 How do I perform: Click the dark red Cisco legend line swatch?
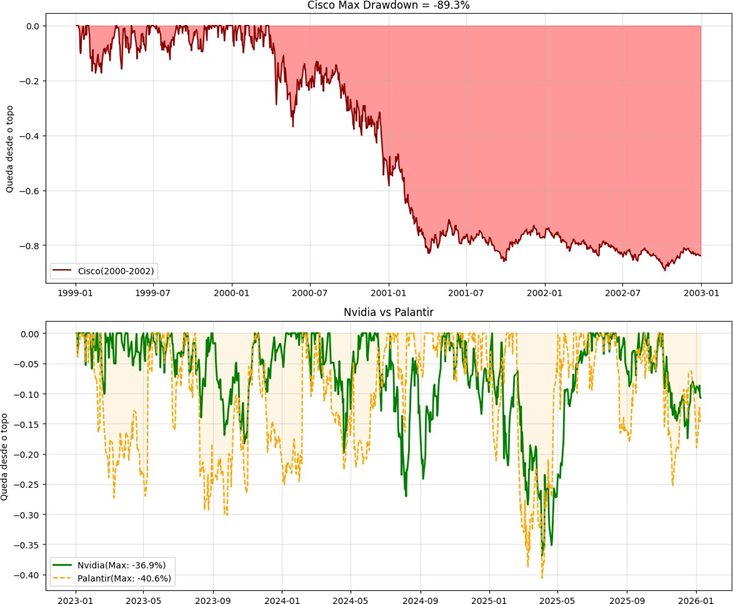click(x=66, y=270)
